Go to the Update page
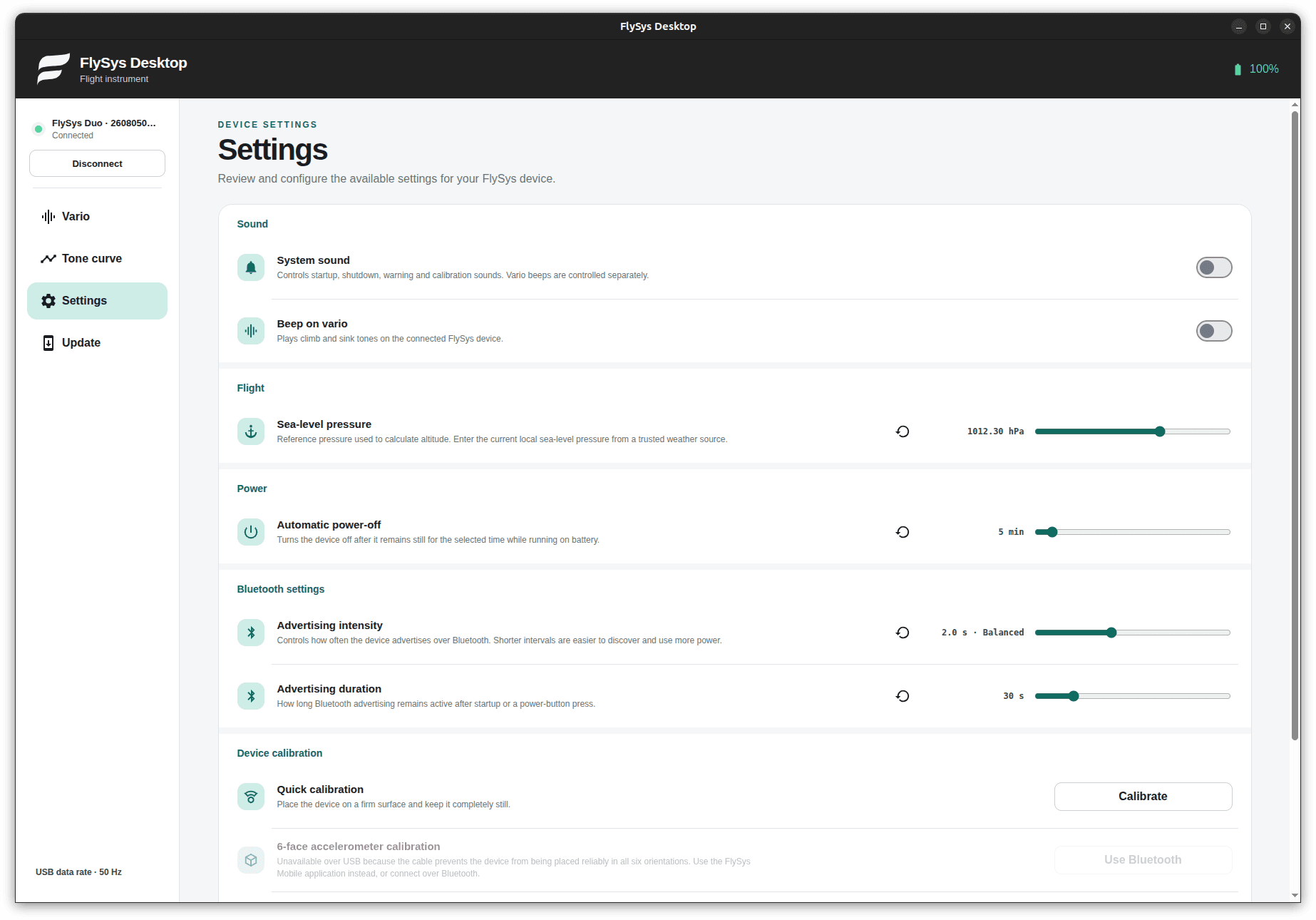The image size is (1316, 920). [x=97, y=343]
